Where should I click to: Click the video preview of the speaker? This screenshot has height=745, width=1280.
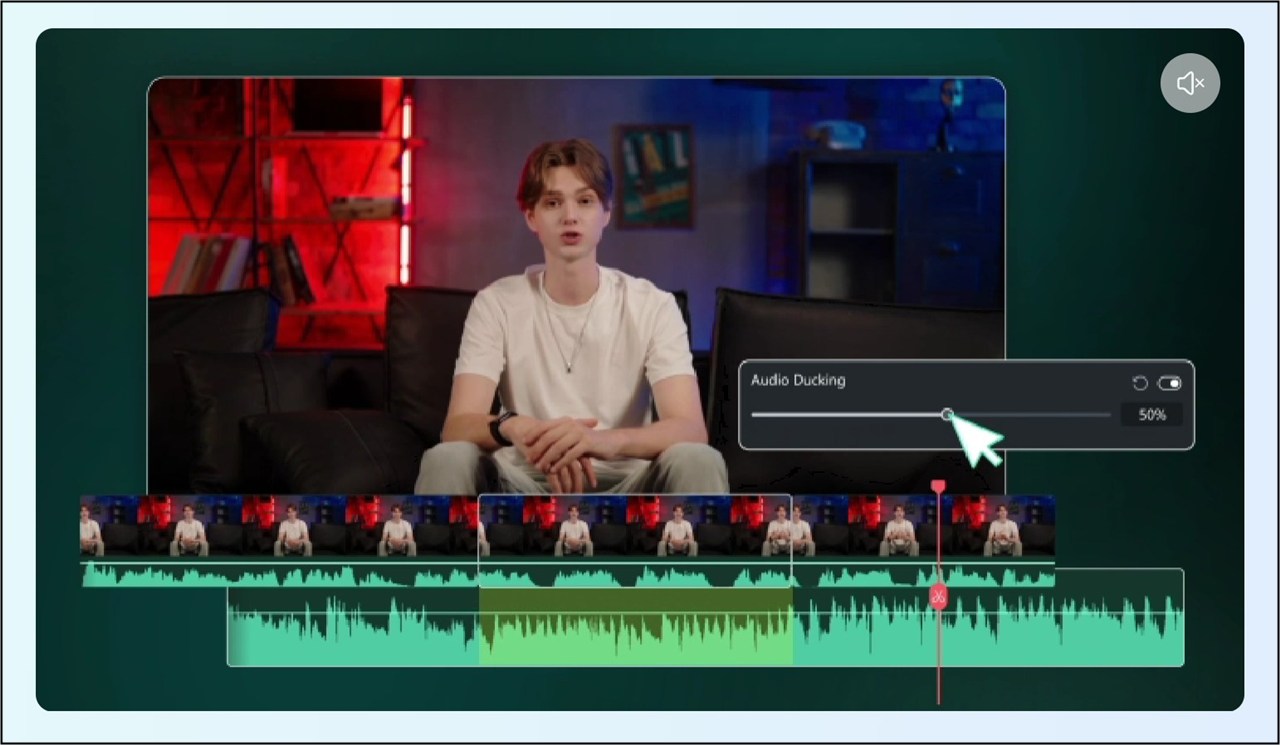click(x=574, y=280)
